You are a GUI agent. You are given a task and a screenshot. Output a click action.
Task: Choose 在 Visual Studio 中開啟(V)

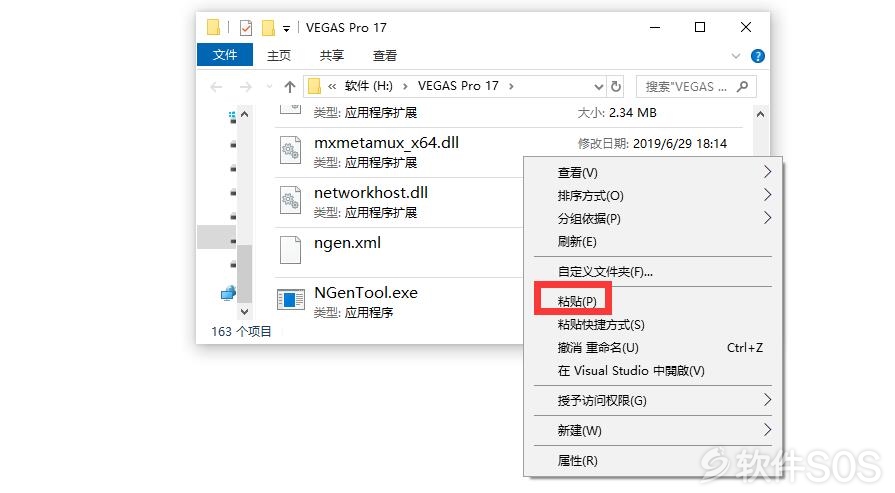(653, 371)
